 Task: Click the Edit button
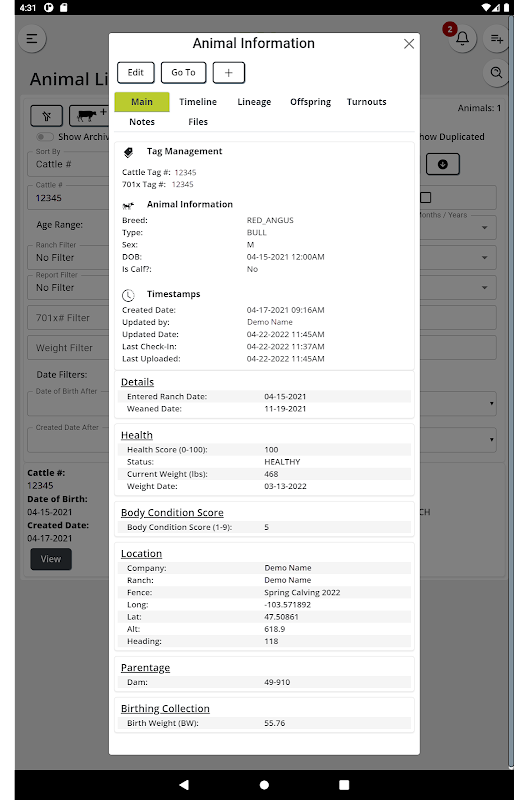pos(135,72)
